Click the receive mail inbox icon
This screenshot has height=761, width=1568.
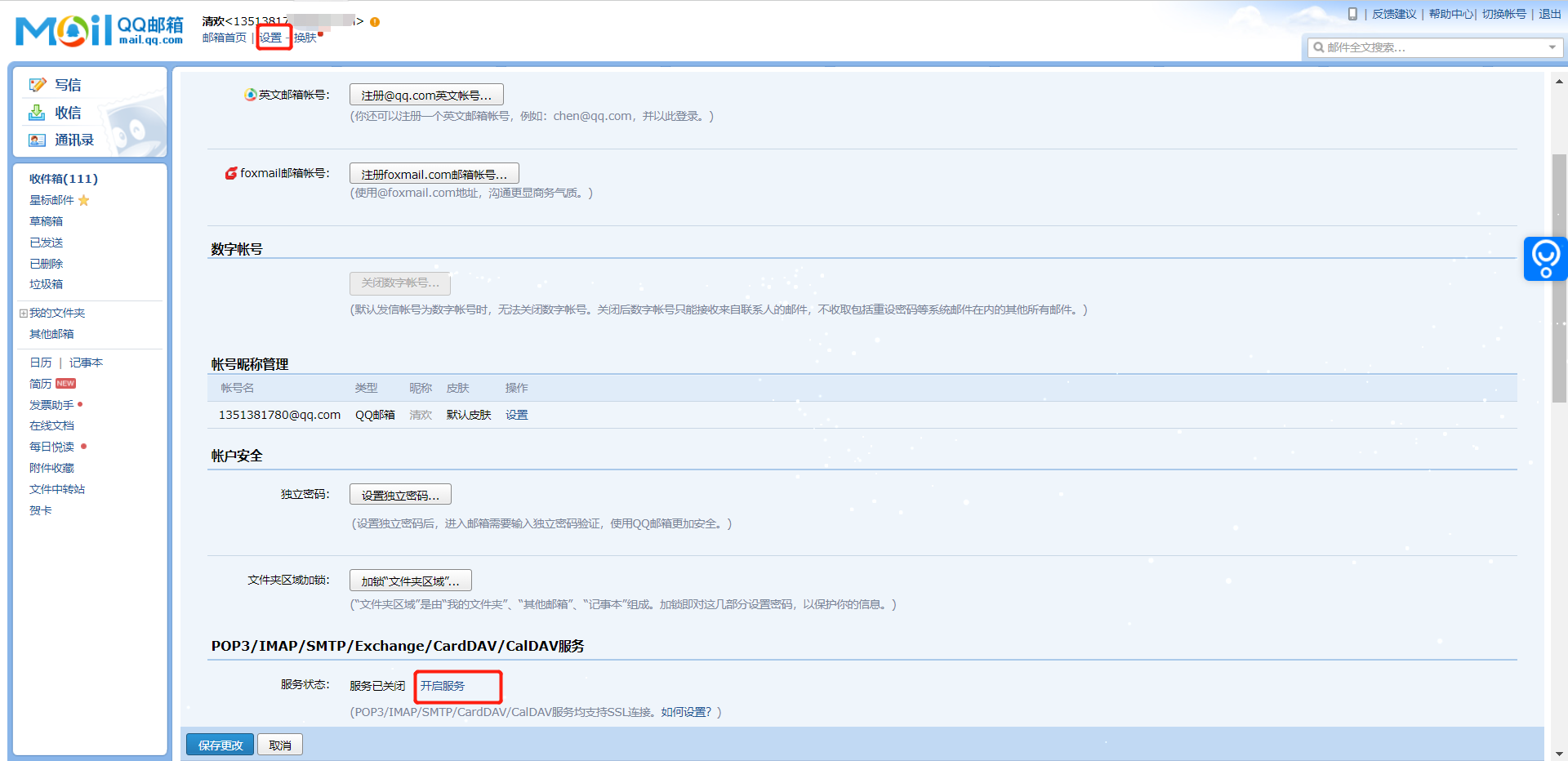(38, 113)
